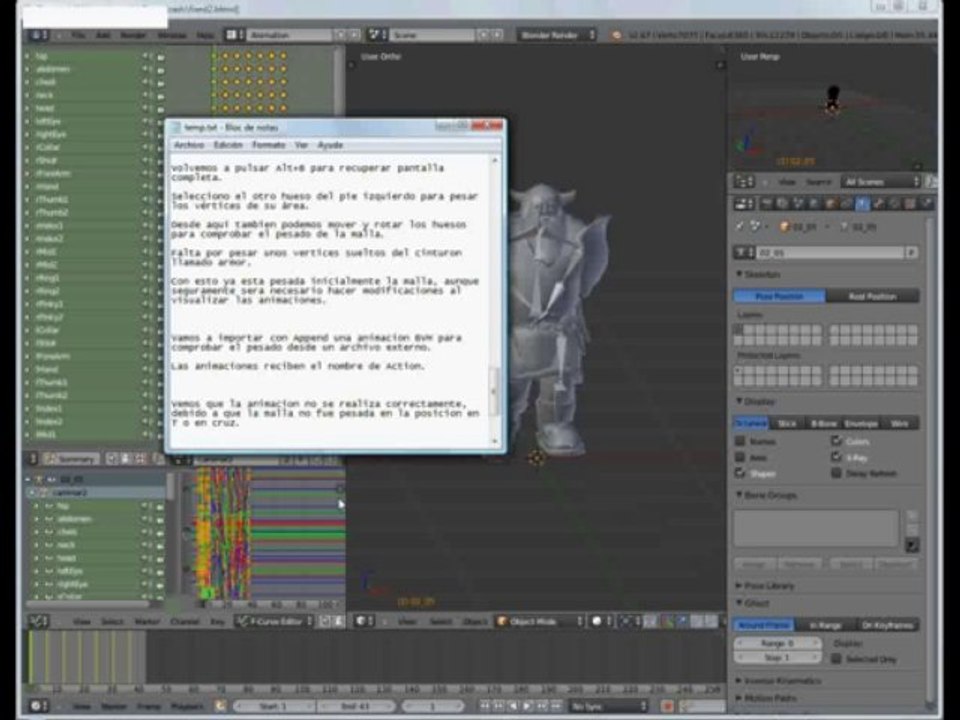Open the Archivo menu in Notepad
This screenshot has width=960, height=720.
click(x=189, y=145)
